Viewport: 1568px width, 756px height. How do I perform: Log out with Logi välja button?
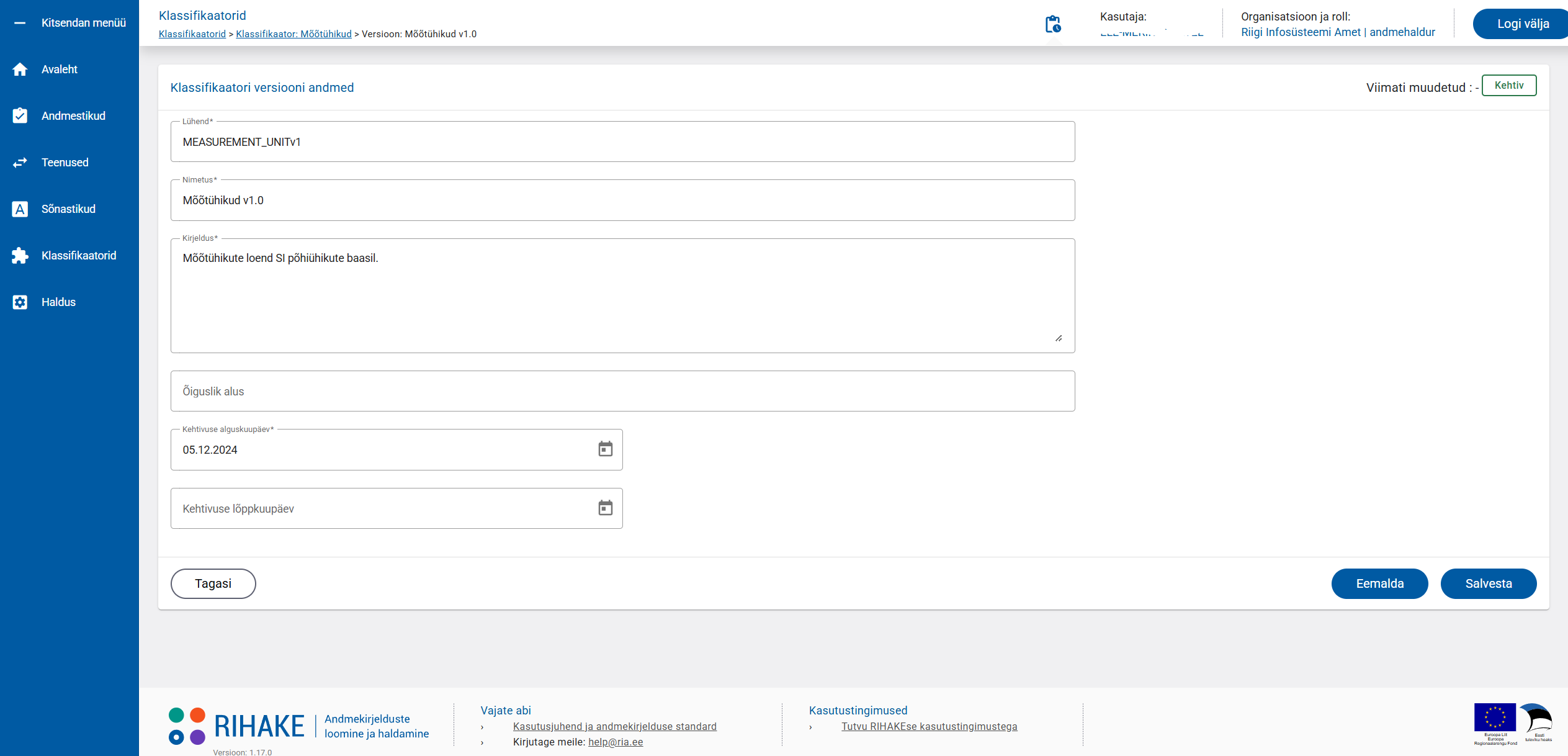[1522, 24]
